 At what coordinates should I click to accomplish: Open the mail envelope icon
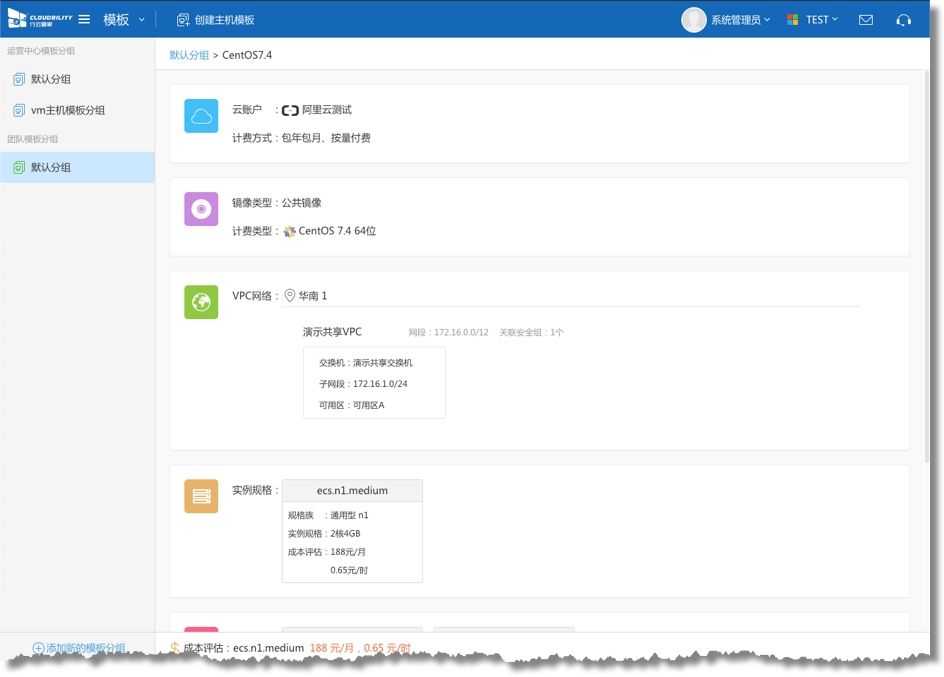pos(866,20)
